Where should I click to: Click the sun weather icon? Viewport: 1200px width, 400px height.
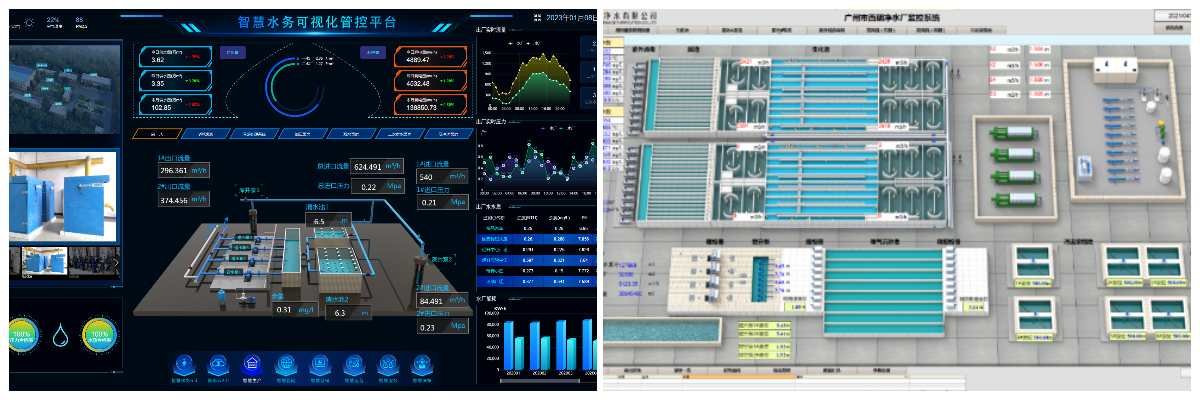pyautogui.click(x=29, y=19)
